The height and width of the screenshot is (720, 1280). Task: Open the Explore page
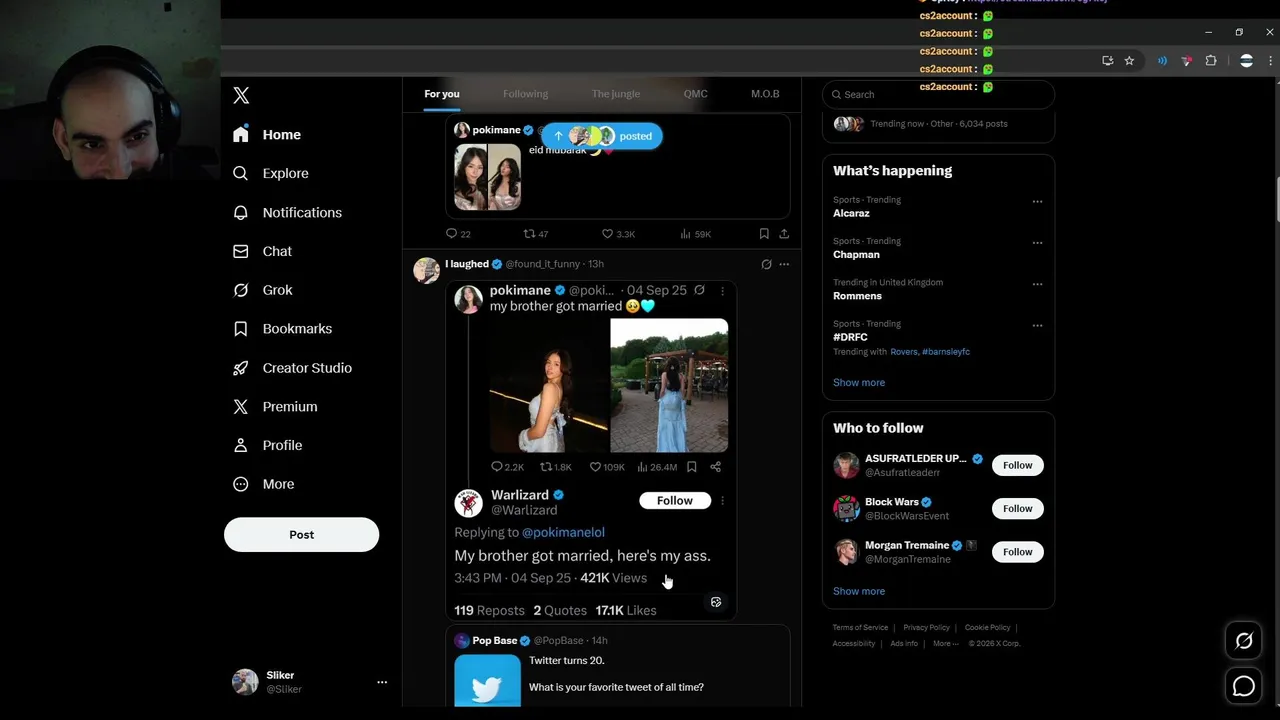pos(271,173)
